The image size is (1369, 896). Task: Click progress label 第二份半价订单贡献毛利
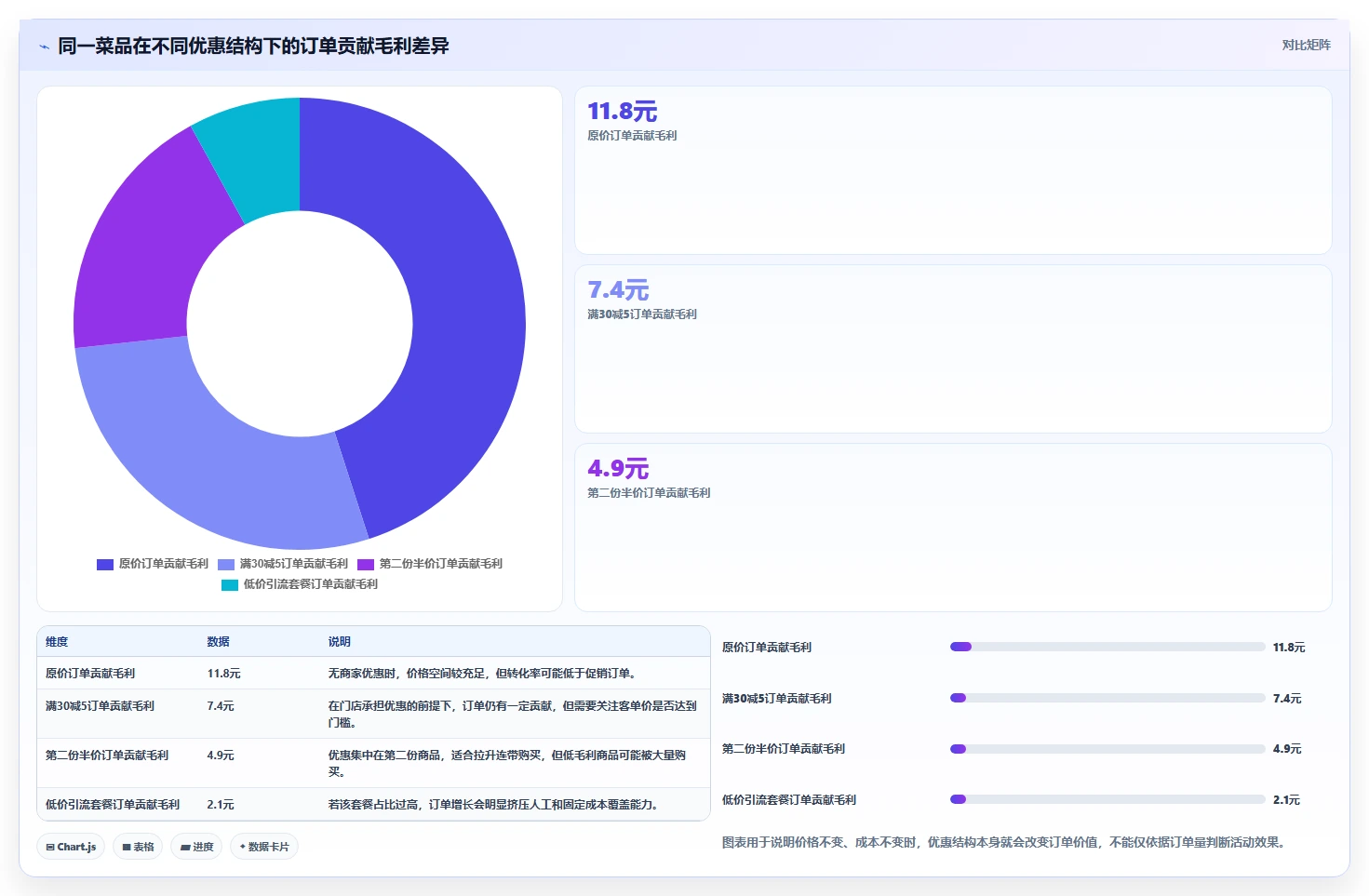pos(784,749)
